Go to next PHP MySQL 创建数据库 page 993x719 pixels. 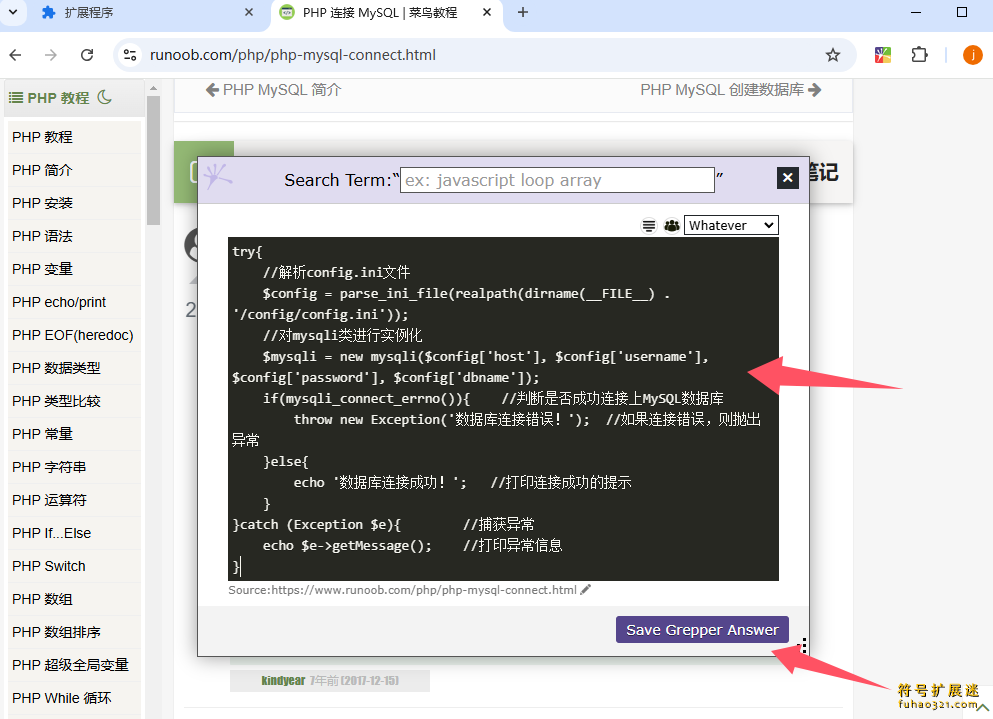[x=731, y=90]
